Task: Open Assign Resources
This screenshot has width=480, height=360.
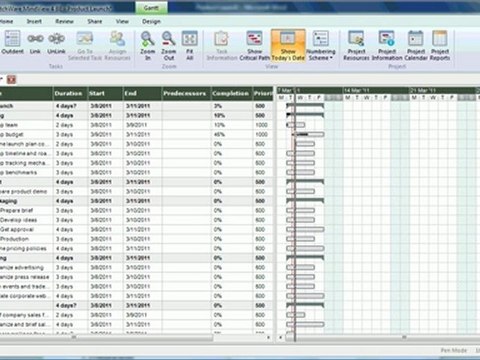Action: click(x=117, y=46)
